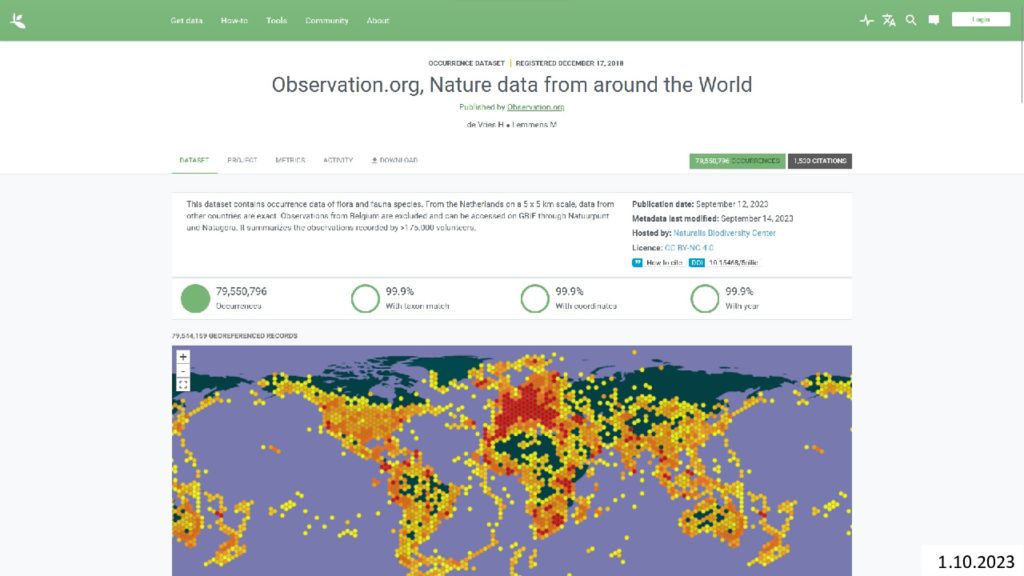Screen dimensions: 1024x576
Task: Open the Download tab
Action: pyautogui.click(x=394, y=161)
